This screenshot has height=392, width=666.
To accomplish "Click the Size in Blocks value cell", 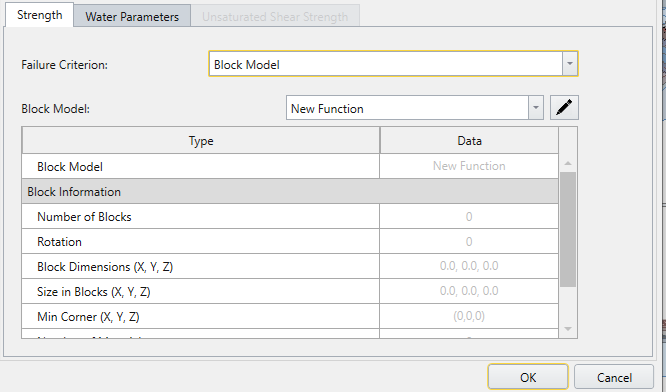I will click(x=469, y=291).
